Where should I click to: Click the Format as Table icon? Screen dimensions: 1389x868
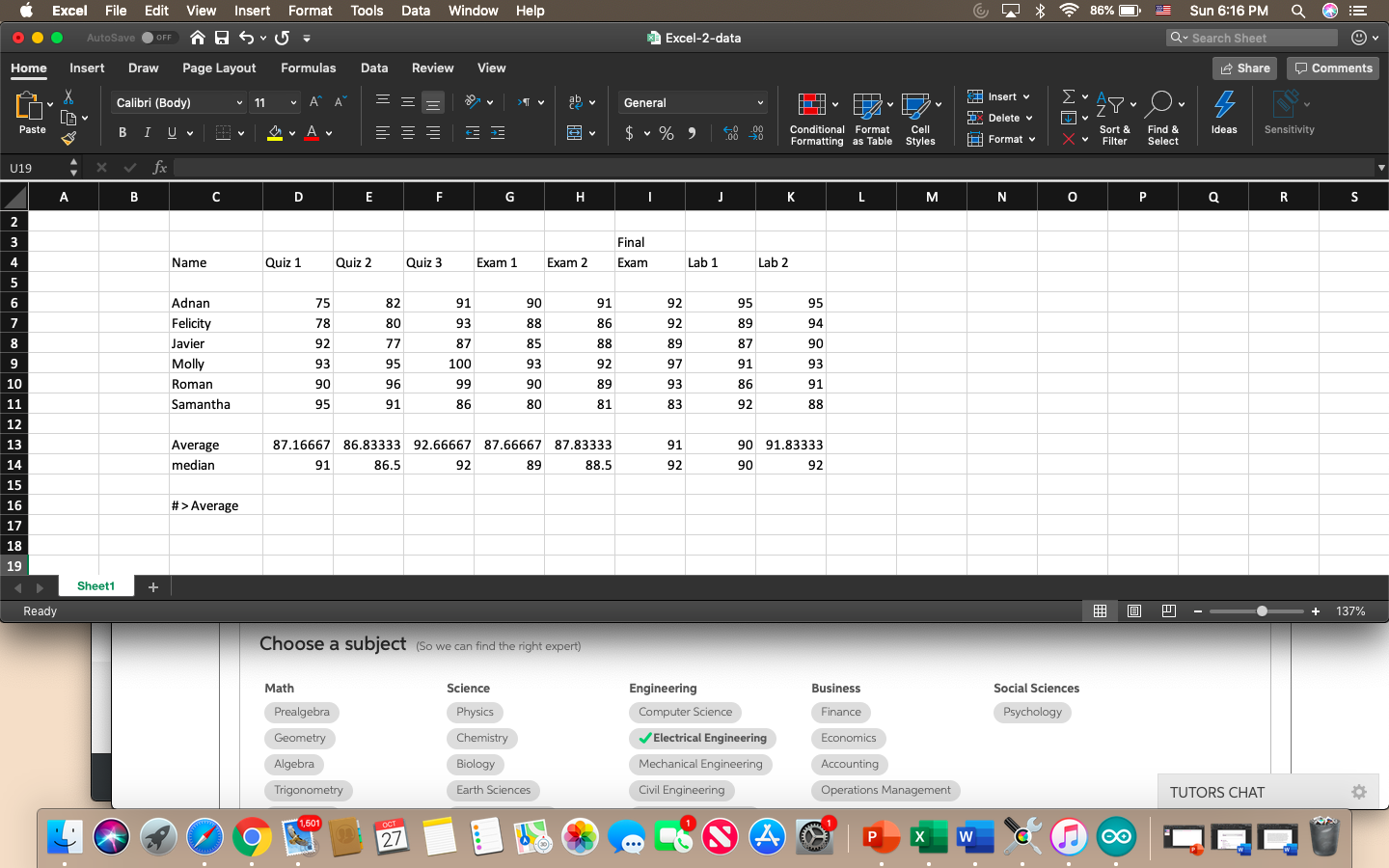(x=867, y=117)
